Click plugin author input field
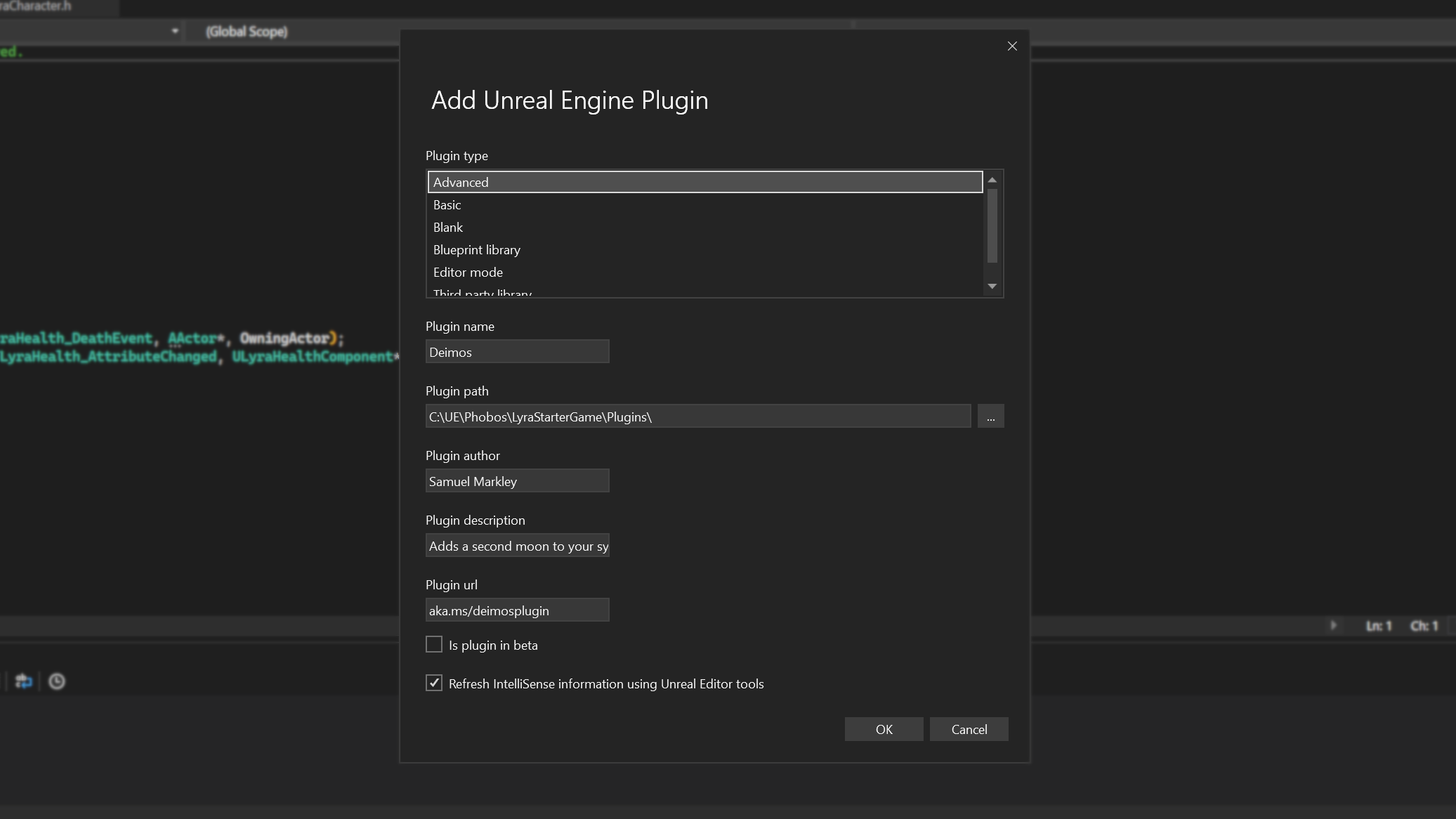This screenshot has width=1456, height=819. pos(517,481)
